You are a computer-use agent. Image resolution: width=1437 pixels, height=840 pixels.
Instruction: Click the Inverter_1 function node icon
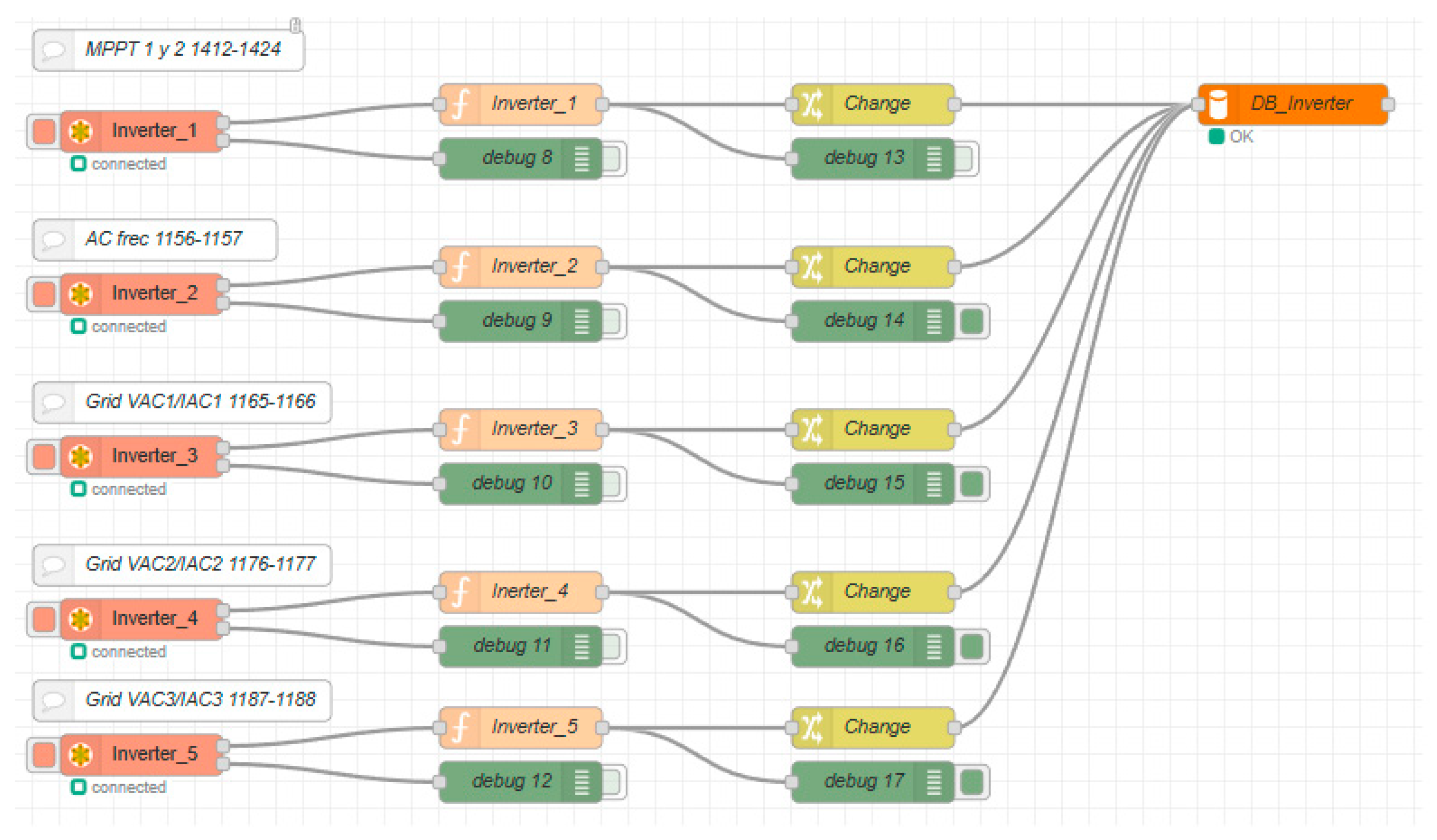tap(460, 104)
